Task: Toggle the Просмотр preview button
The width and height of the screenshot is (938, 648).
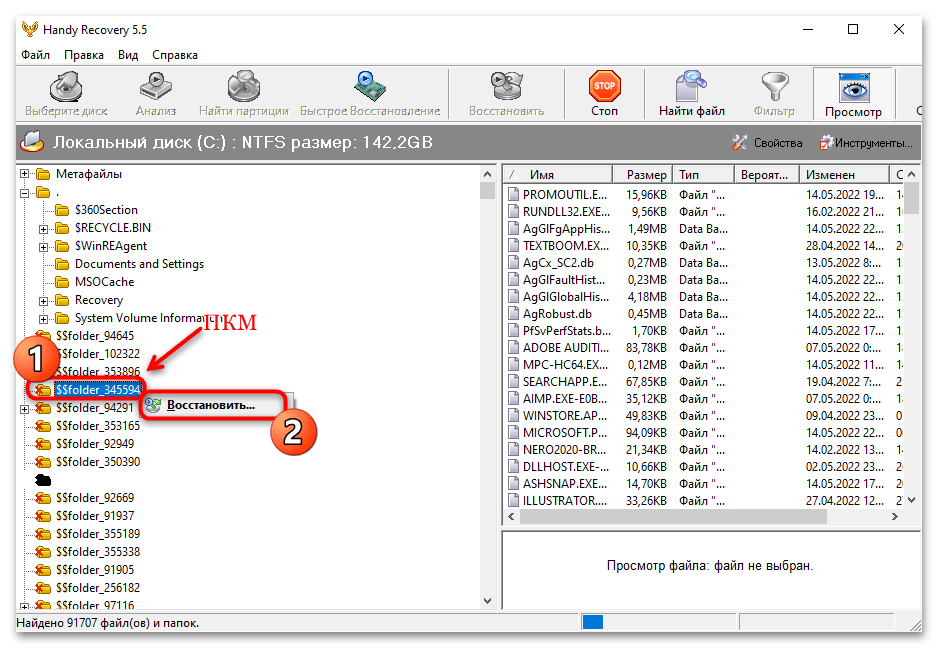Action: [x=852, y=94]
